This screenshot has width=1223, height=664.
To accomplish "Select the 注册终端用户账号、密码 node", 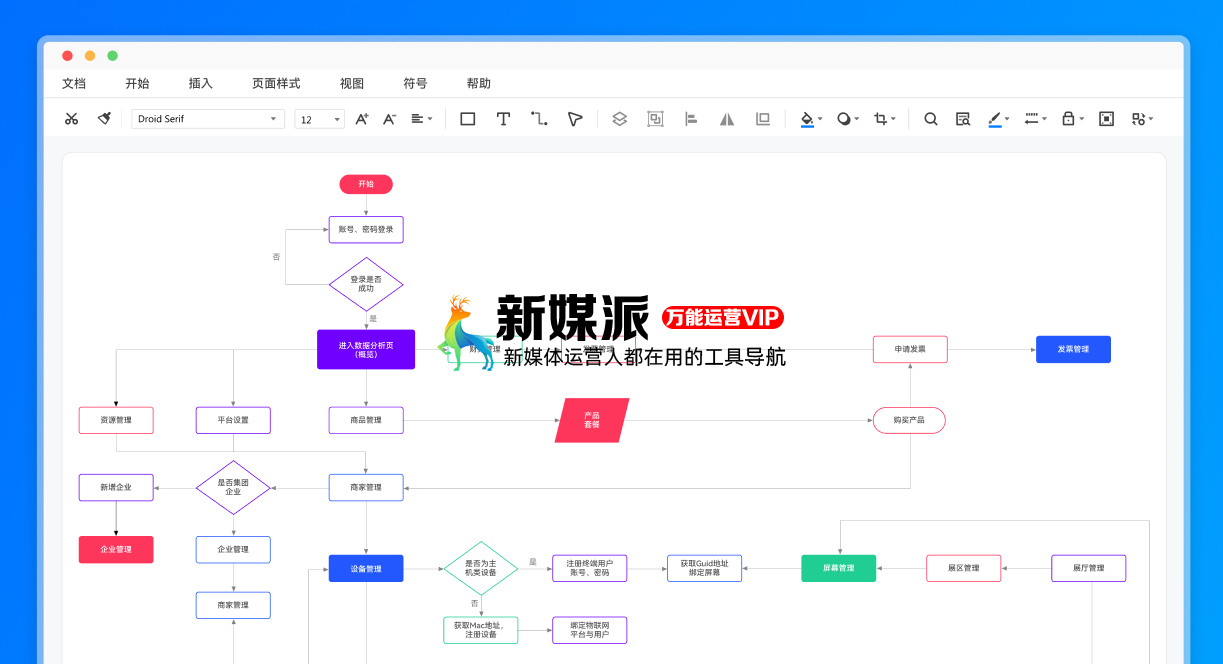I will click(590, 568).
